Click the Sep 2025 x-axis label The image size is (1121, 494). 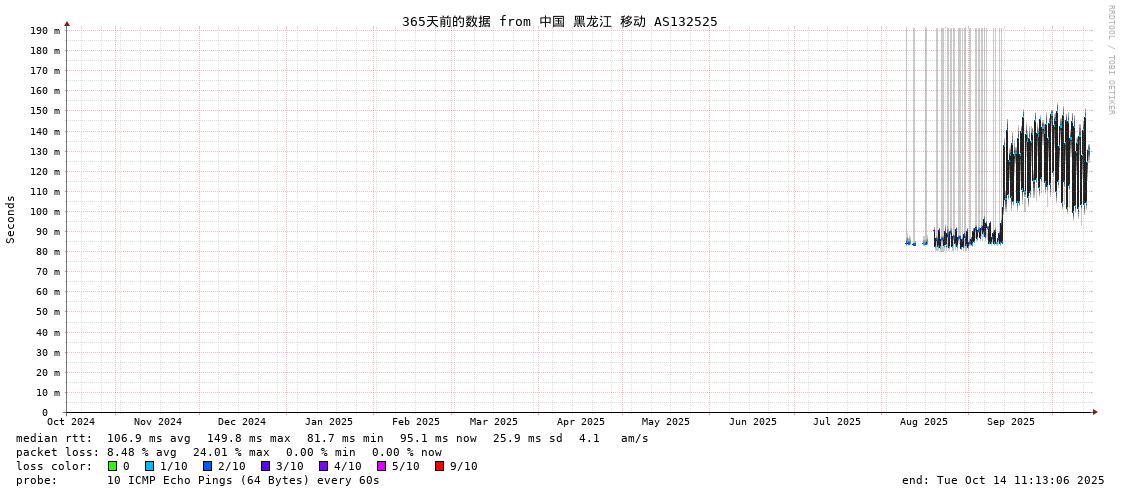coord(1010,422)
